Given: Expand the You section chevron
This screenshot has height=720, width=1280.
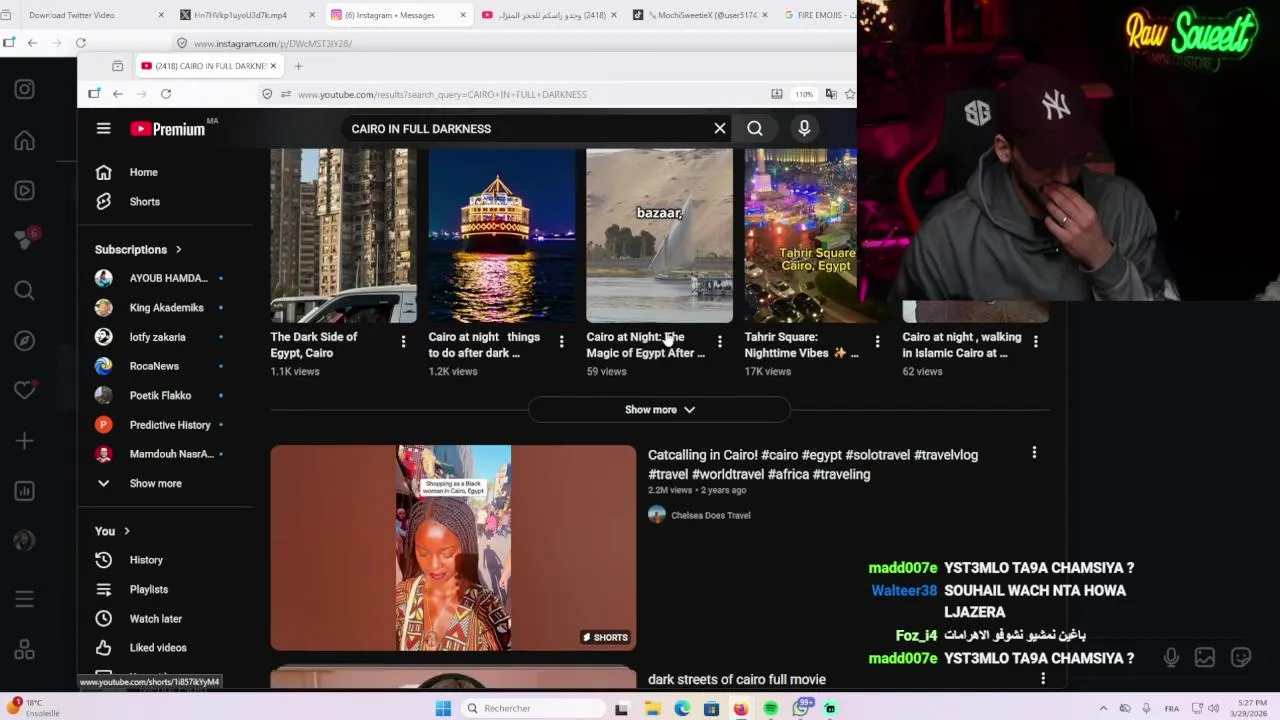Looking at the screenshot, I should [127, 531].
